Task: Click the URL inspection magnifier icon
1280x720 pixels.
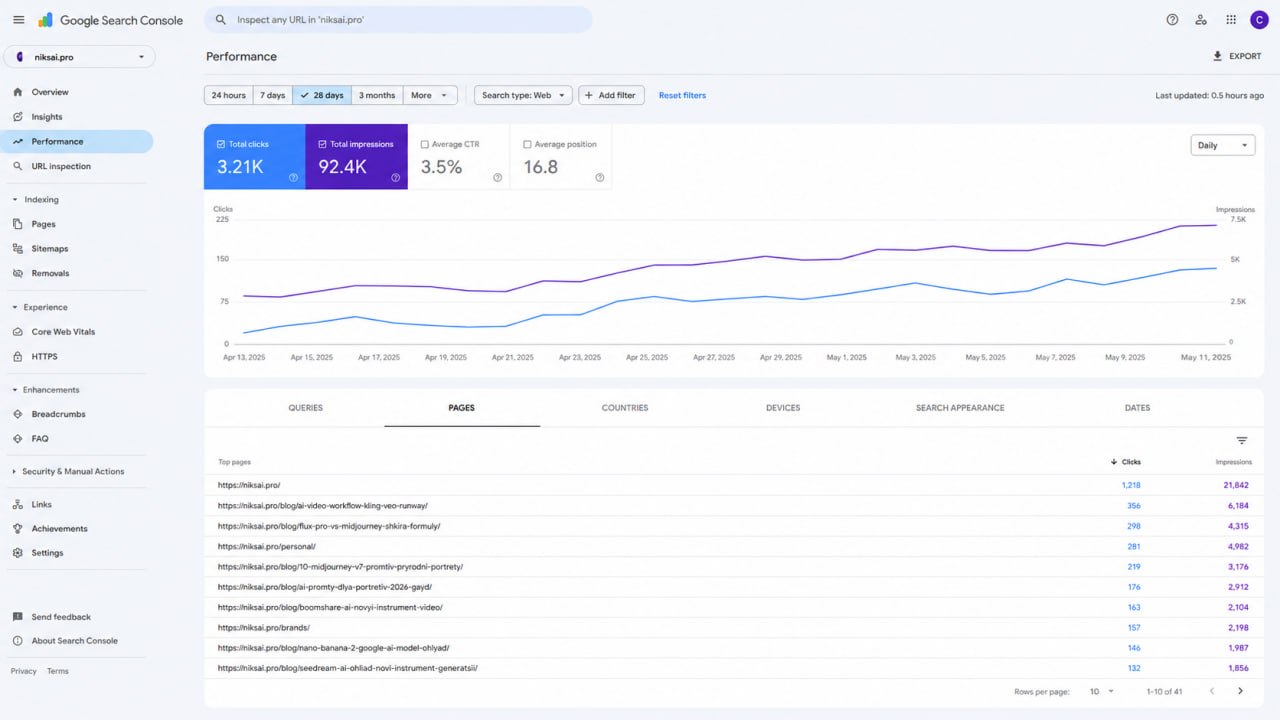Action: [x=18, y=166]
